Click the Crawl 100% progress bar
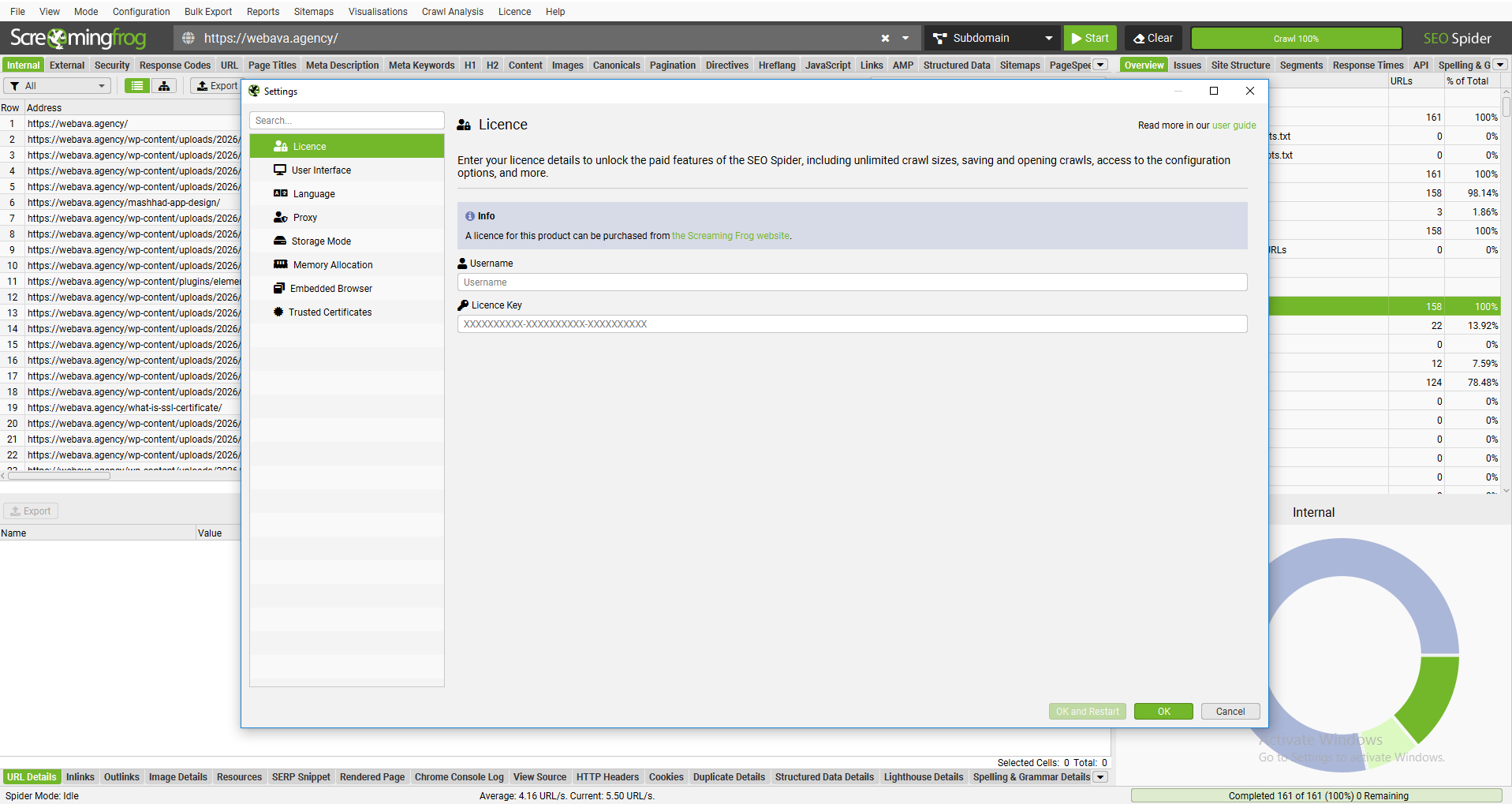Viewport: 1512px width, 804px height. point(1296,39)
